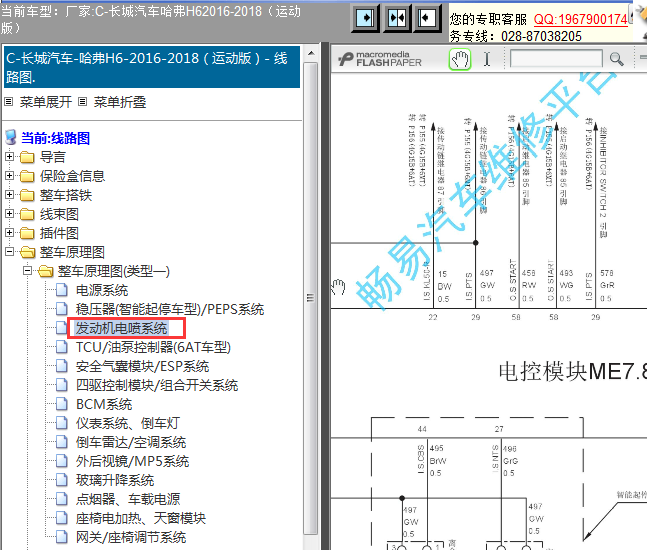Click the expand-right-panel arrow button
Image resolution: width=647 pixels, height=550 pixels.
coord(426,18)
